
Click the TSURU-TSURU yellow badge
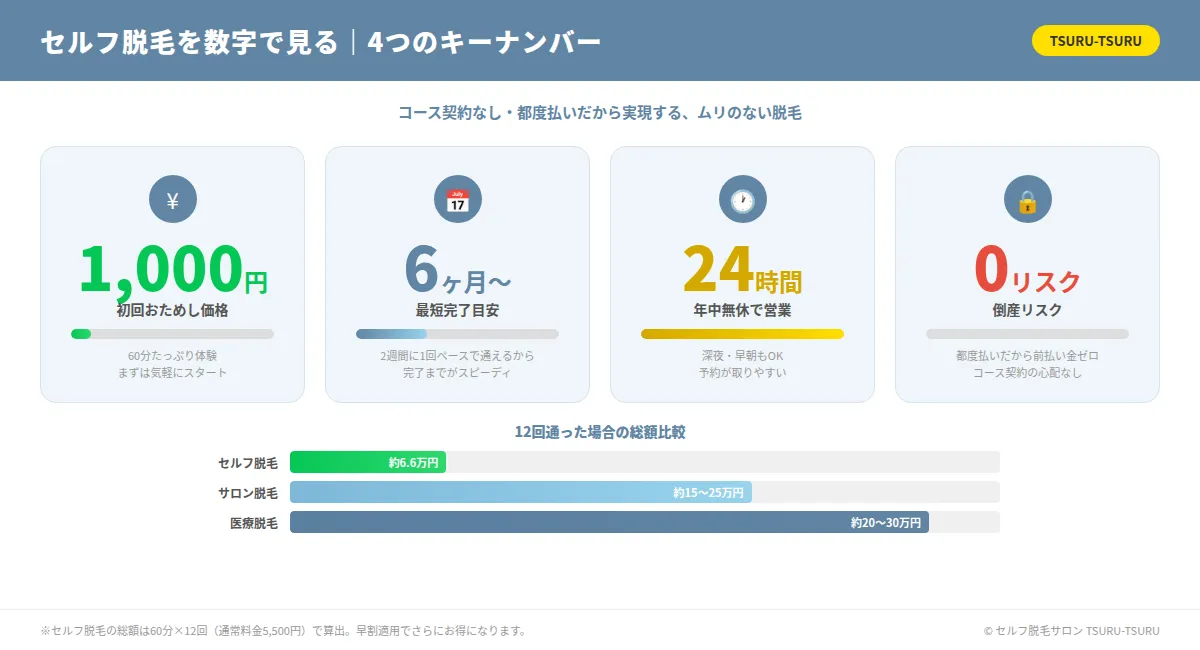tap(1096, 40)
